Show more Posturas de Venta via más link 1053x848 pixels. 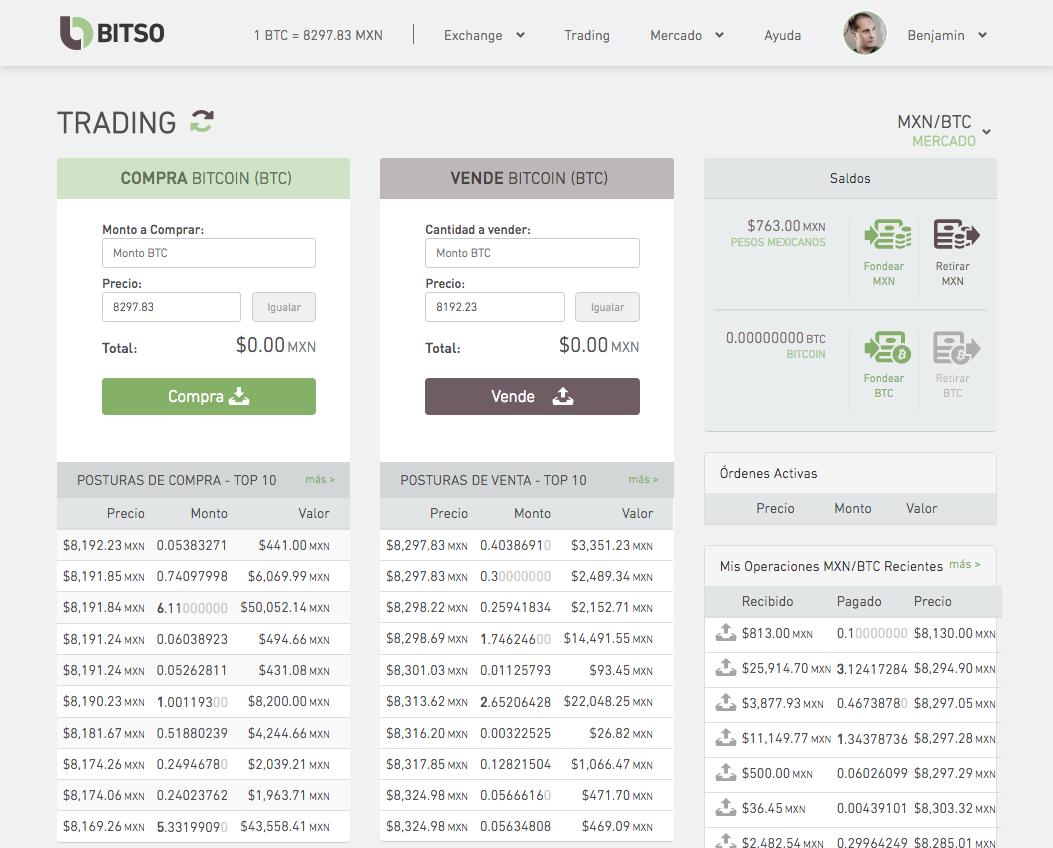pyautogui.click(x=643, y=480)
